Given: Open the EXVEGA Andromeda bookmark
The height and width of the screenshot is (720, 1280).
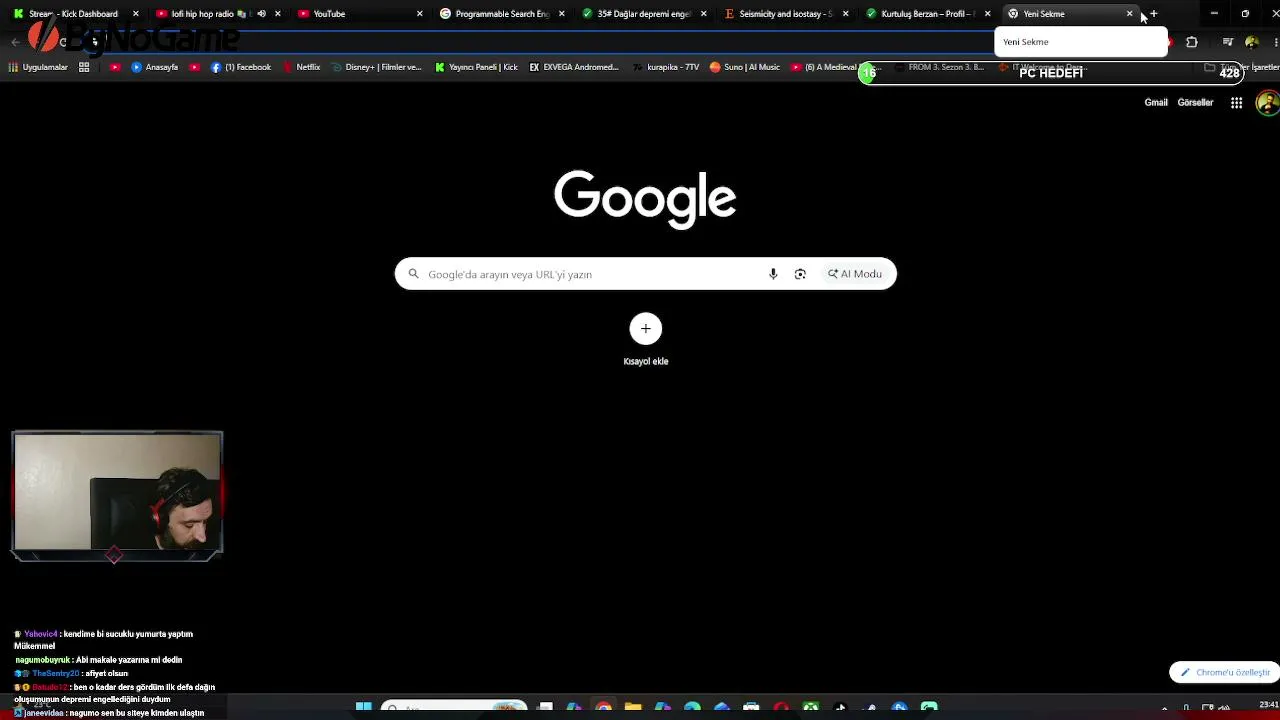Looking at the screenshot, I should click(x=574, y=67).
